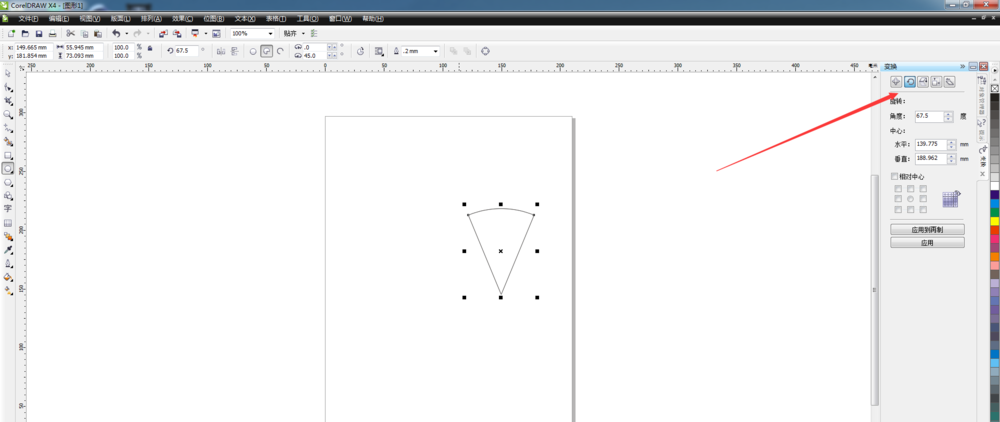Viewport: 1000px width, 422px height.
Task: Pick the yellow swatch in color palette
Action: pyautogui.click(x=995, y=222)
